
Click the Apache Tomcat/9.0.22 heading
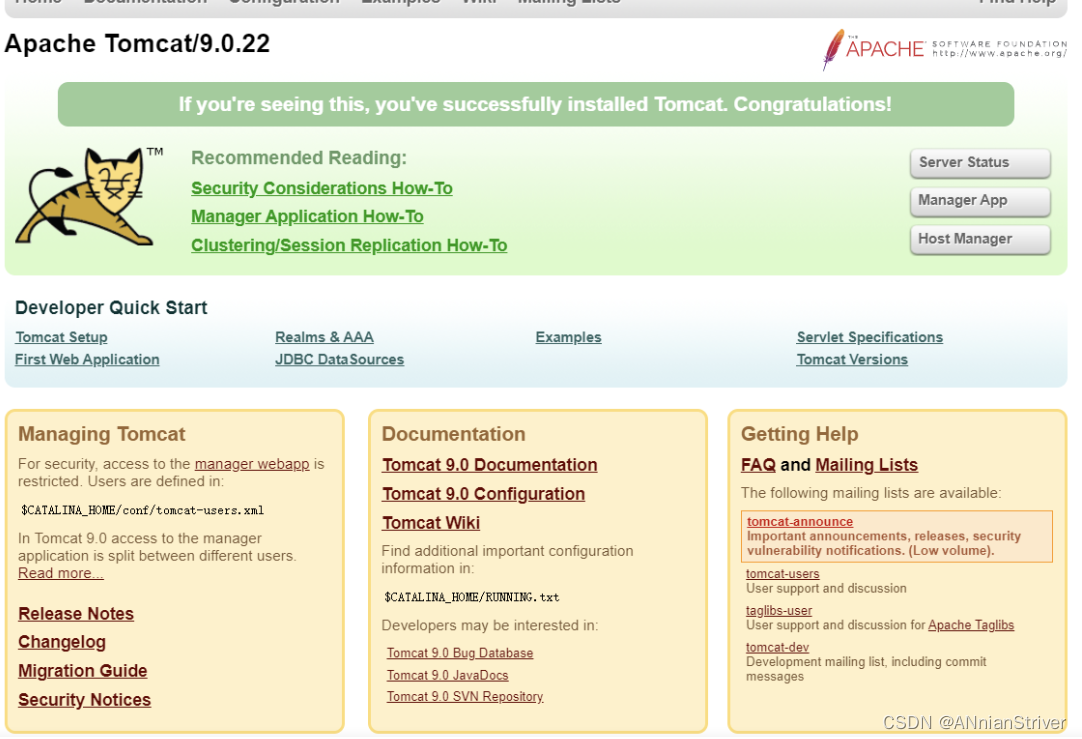(137, 43)
